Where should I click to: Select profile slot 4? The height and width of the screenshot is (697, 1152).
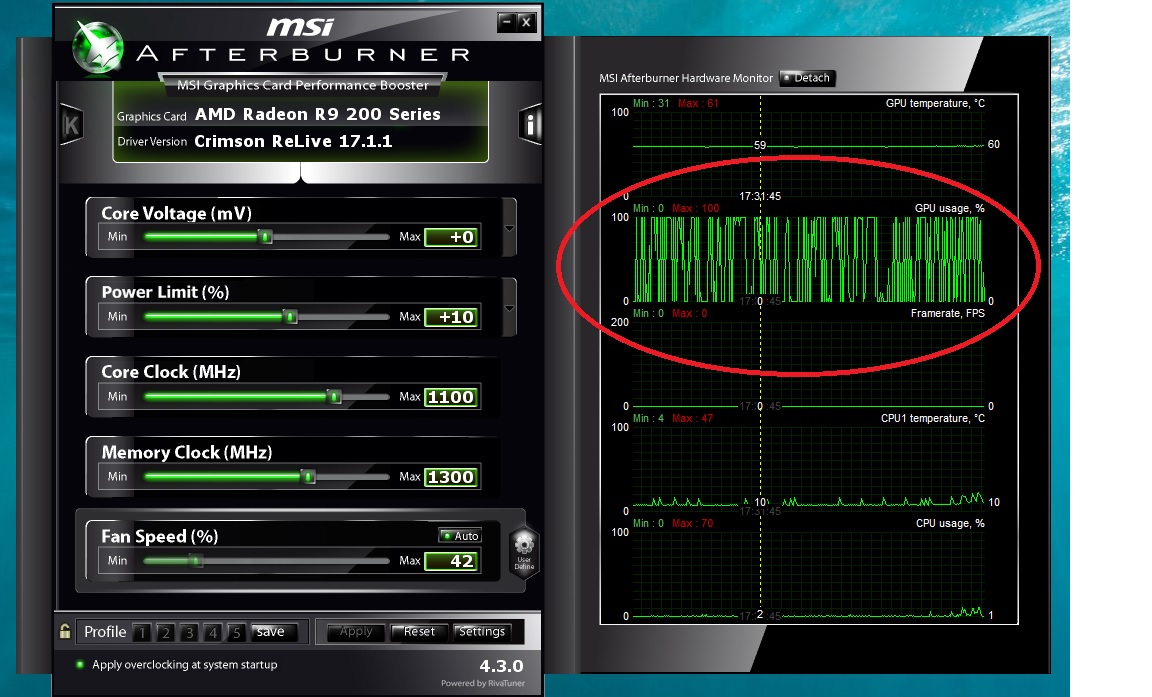pyautogui.click(x=213, y=632)
